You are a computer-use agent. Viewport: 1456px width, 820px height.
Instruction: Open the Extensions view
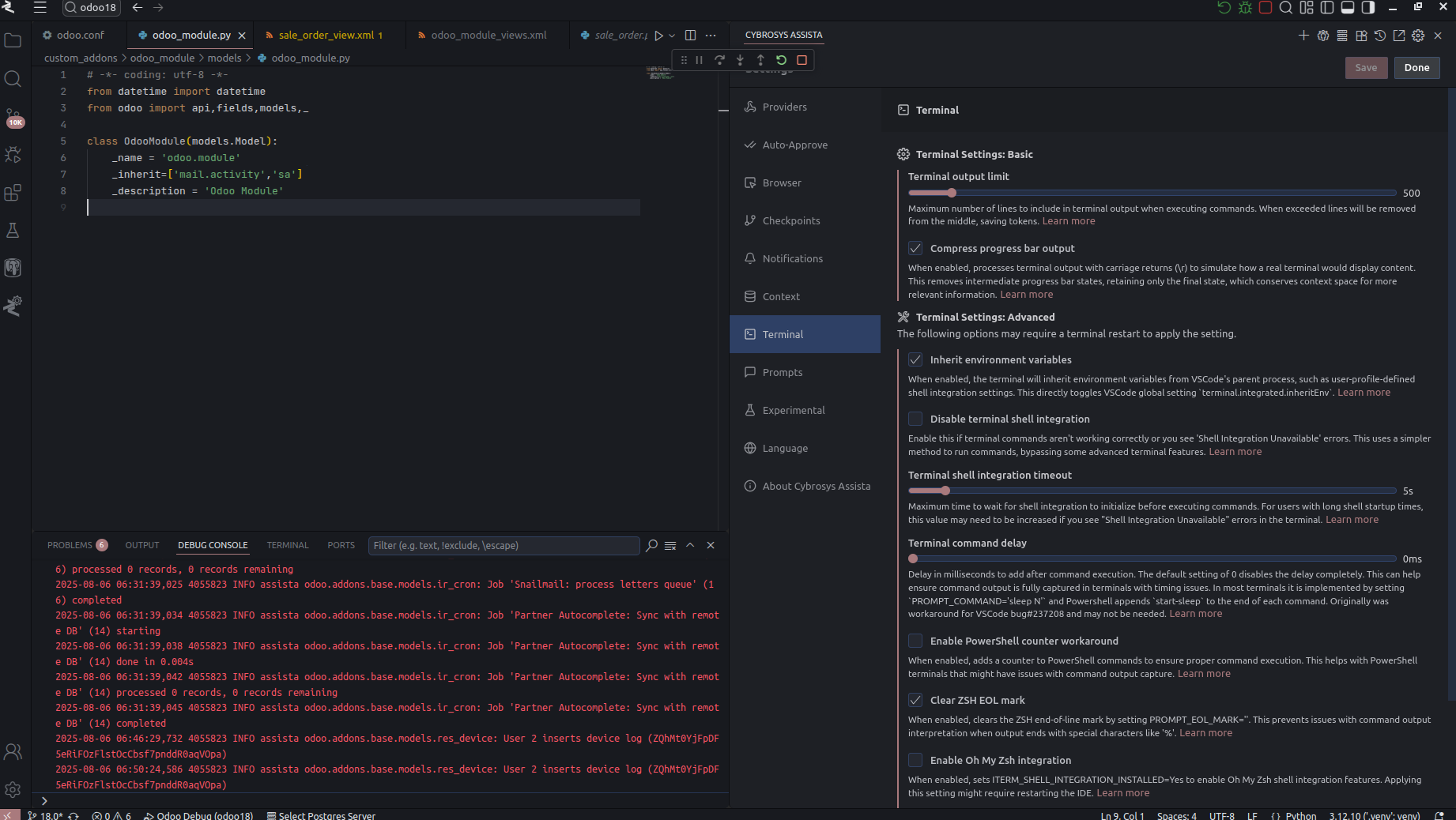pyautogui.click(x=13, y=193)
